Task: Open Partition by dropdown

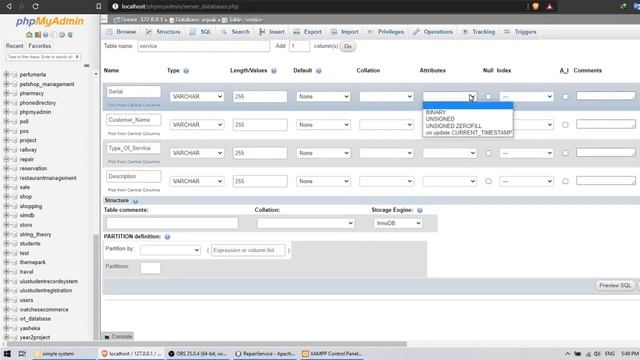Action: 170,250
